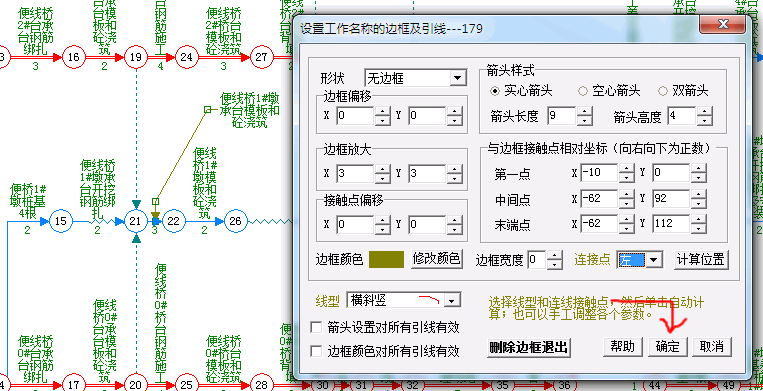The width and height of the screenshot is (763, 391).
Task: Click node 26 in the diagram
Action: [235, 221]
